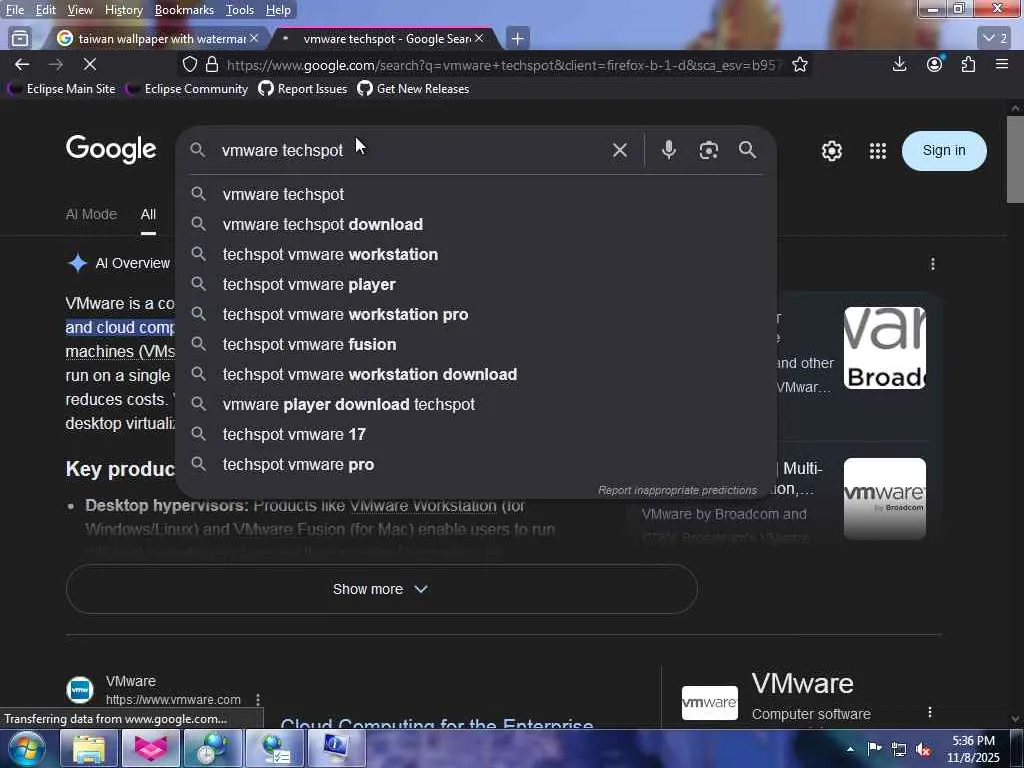
Task: Open AI Overview more options menu
Action: tap(933, 263)
